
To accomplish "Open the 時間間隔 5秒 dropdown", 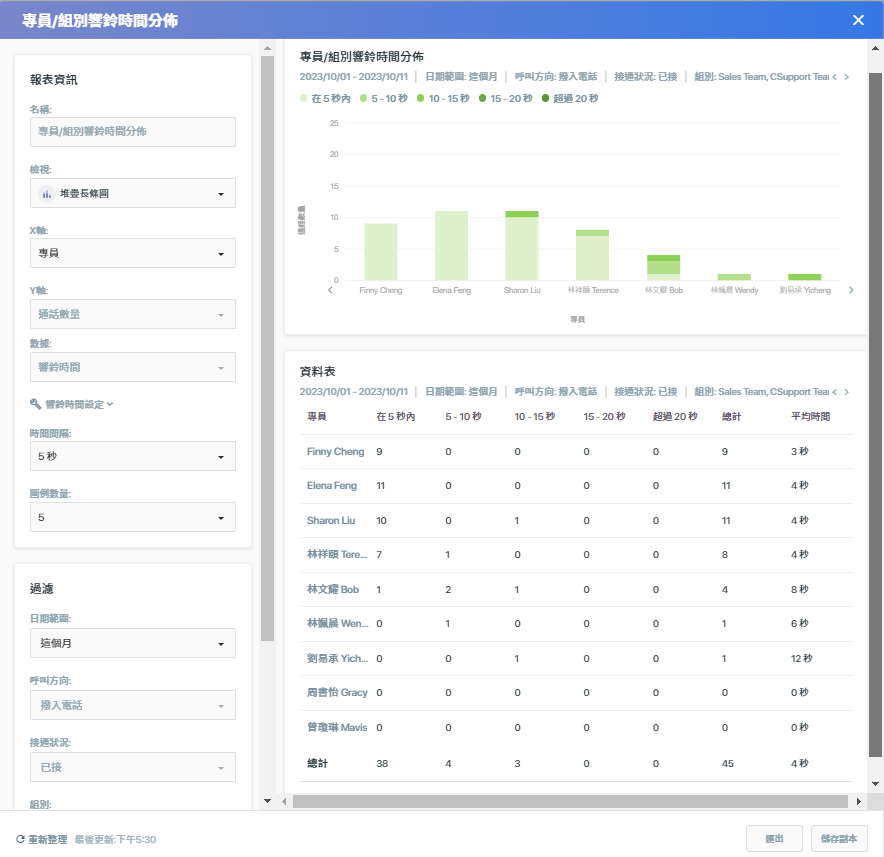I will pos(132,456).
